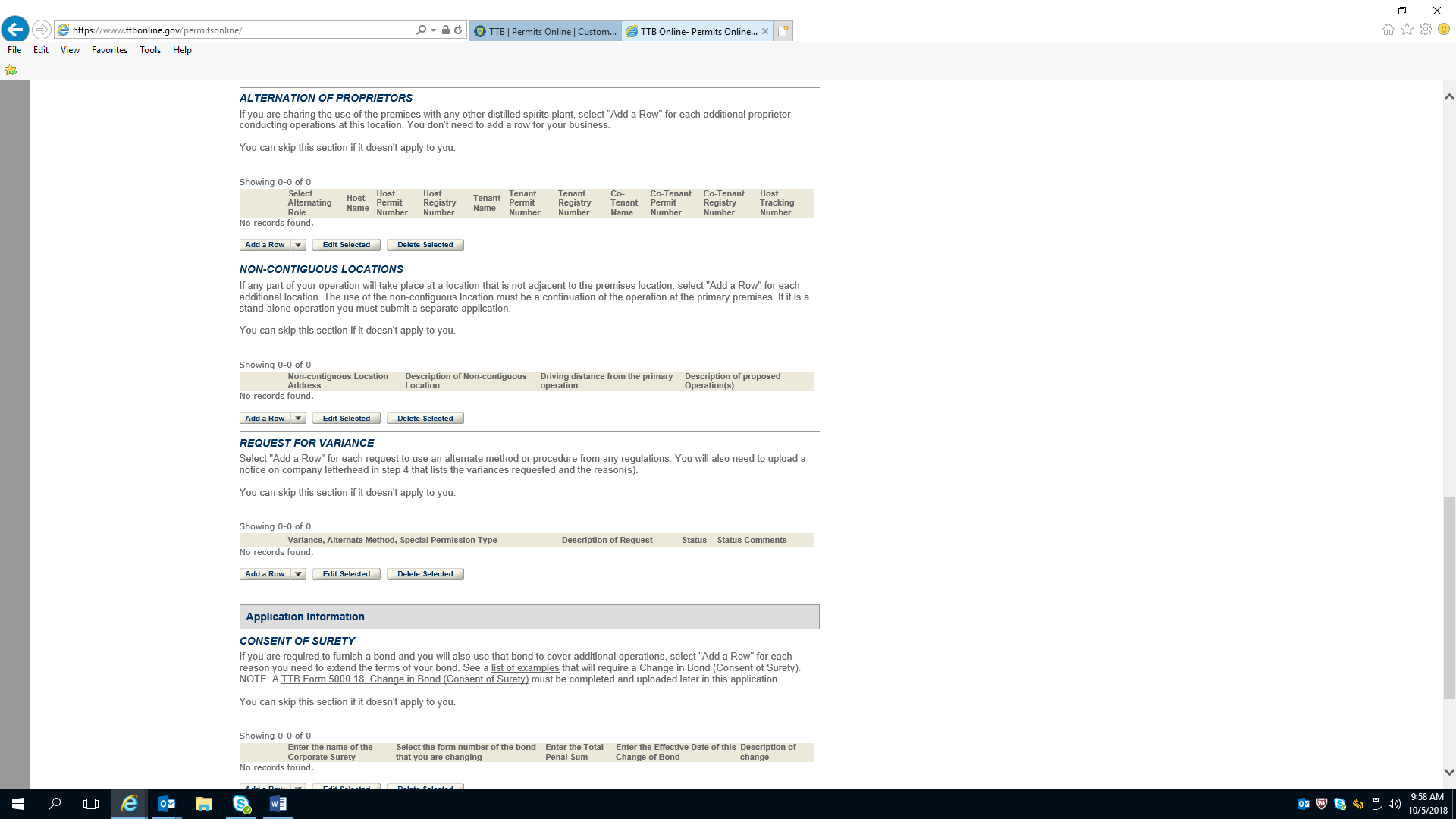Open Word from the taskbar
Viewport: 1456px width, 819px height.
point(278,804)
